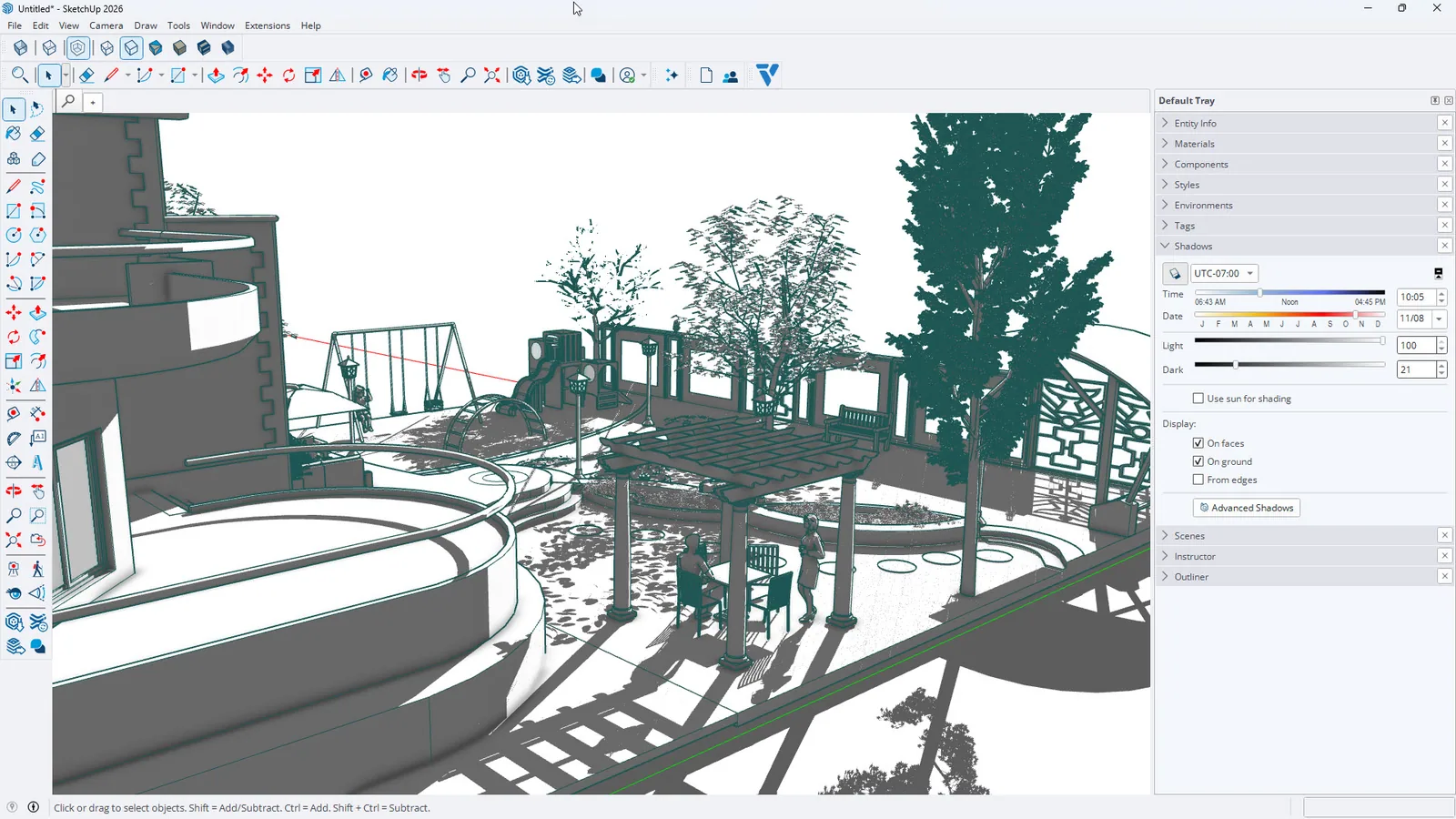This screenshot has width=1456, height=819.
Task: Click the Advanced Shadows button
Action: (x=1246, y=508)
